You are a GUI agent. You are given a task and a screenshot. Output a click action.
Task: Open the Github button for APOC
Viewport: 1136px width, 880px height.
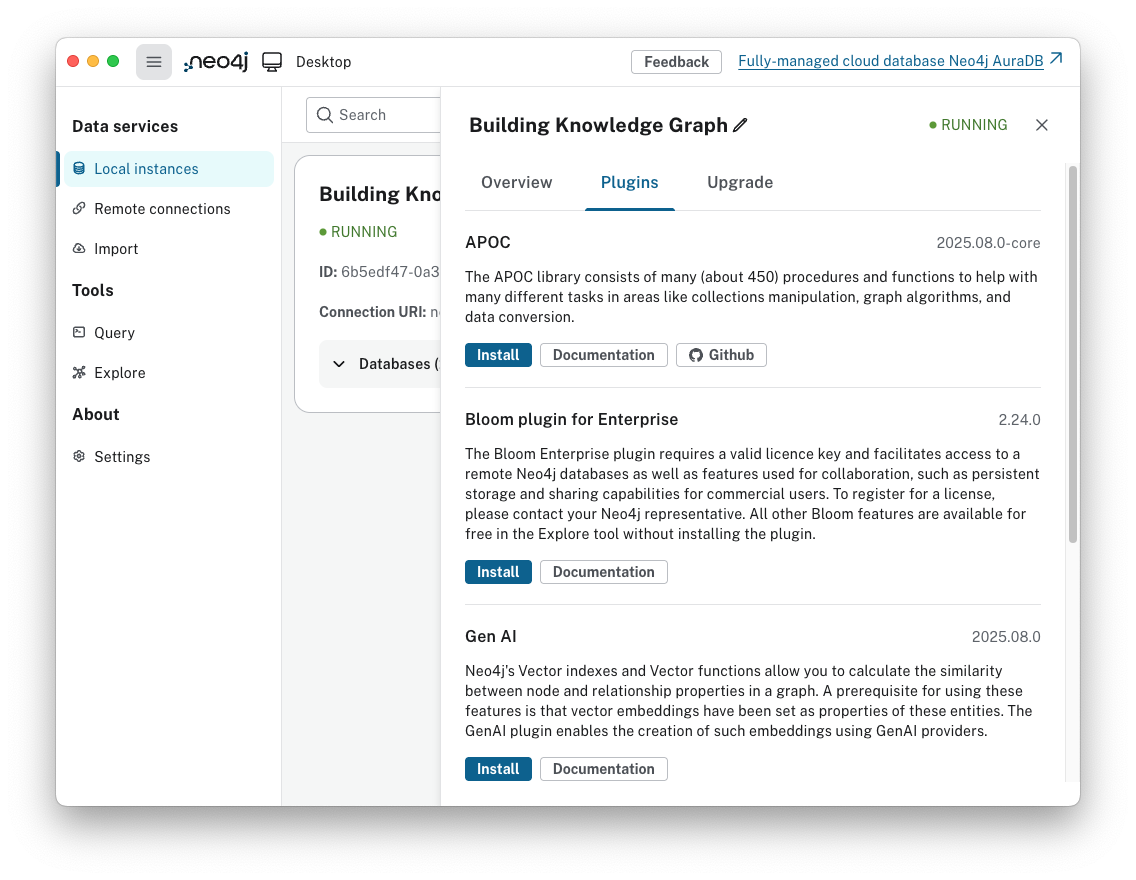[x=721, y=355]
